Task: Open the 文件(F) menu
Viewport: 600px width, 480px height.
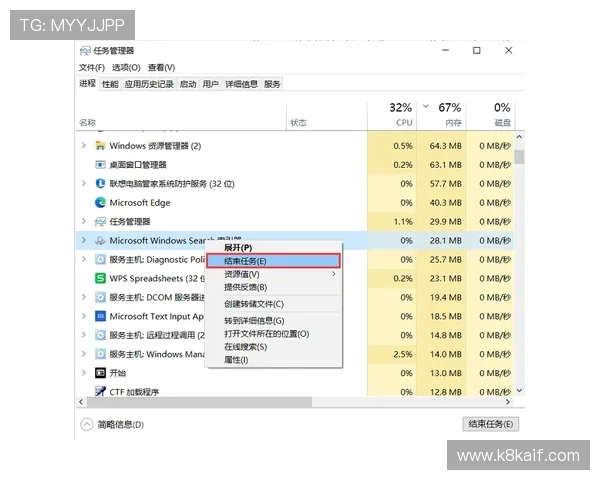Action: [x=91, y=68]
